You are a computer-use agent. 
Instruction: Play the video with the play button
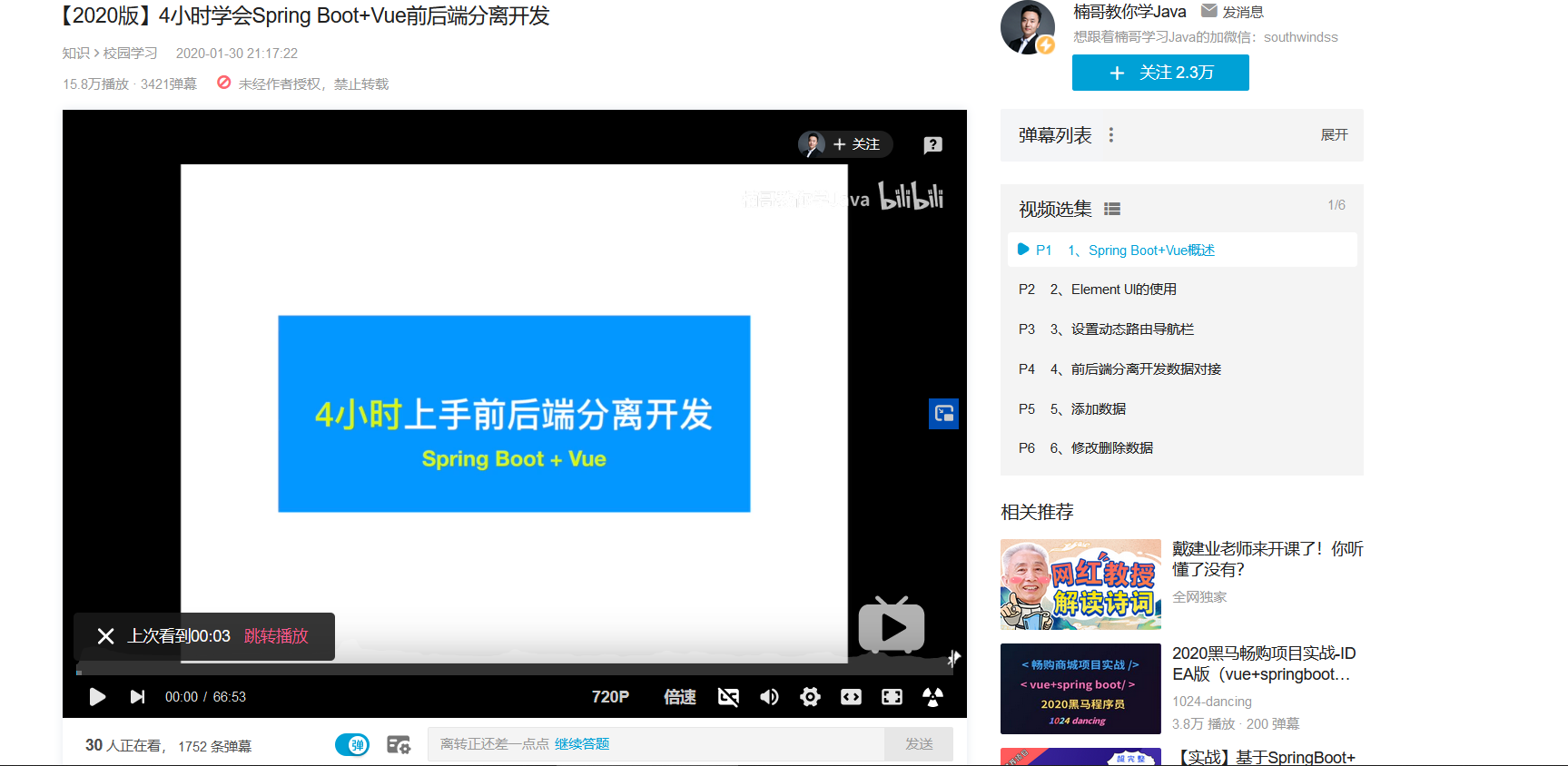click(x=98, y=696)
